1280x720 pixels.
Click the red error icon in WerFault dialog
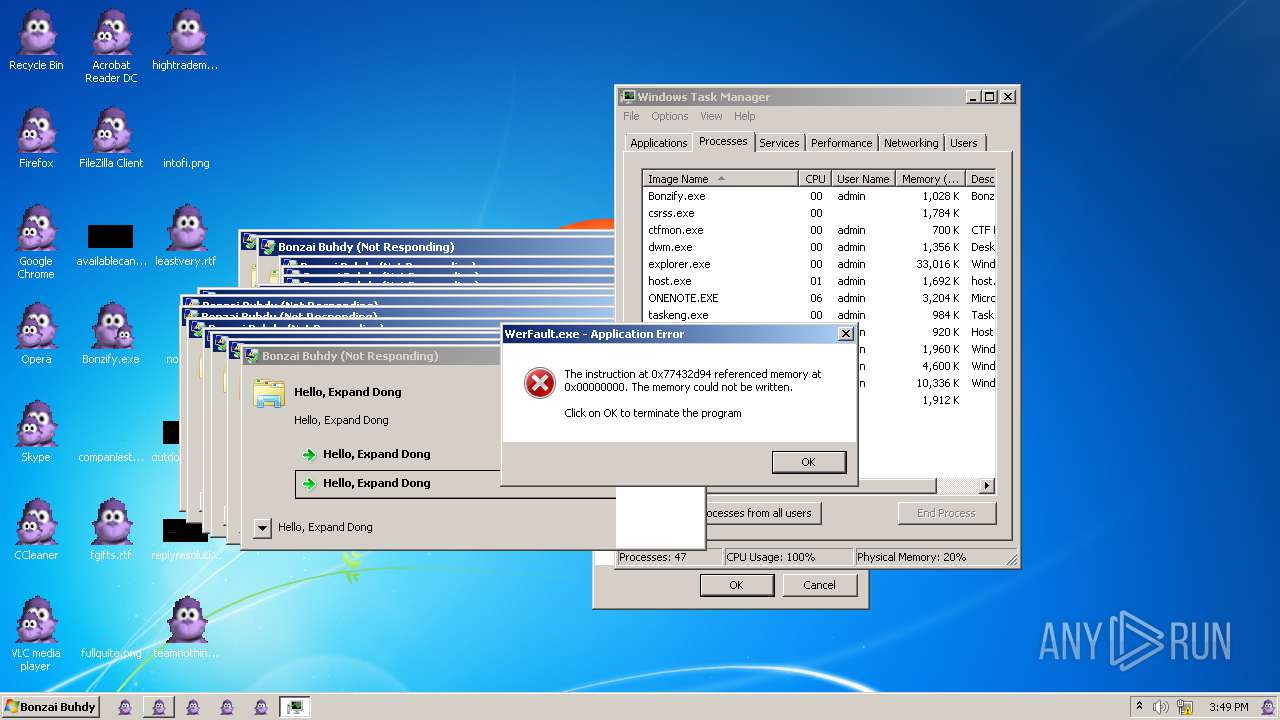tap(540, 382)
